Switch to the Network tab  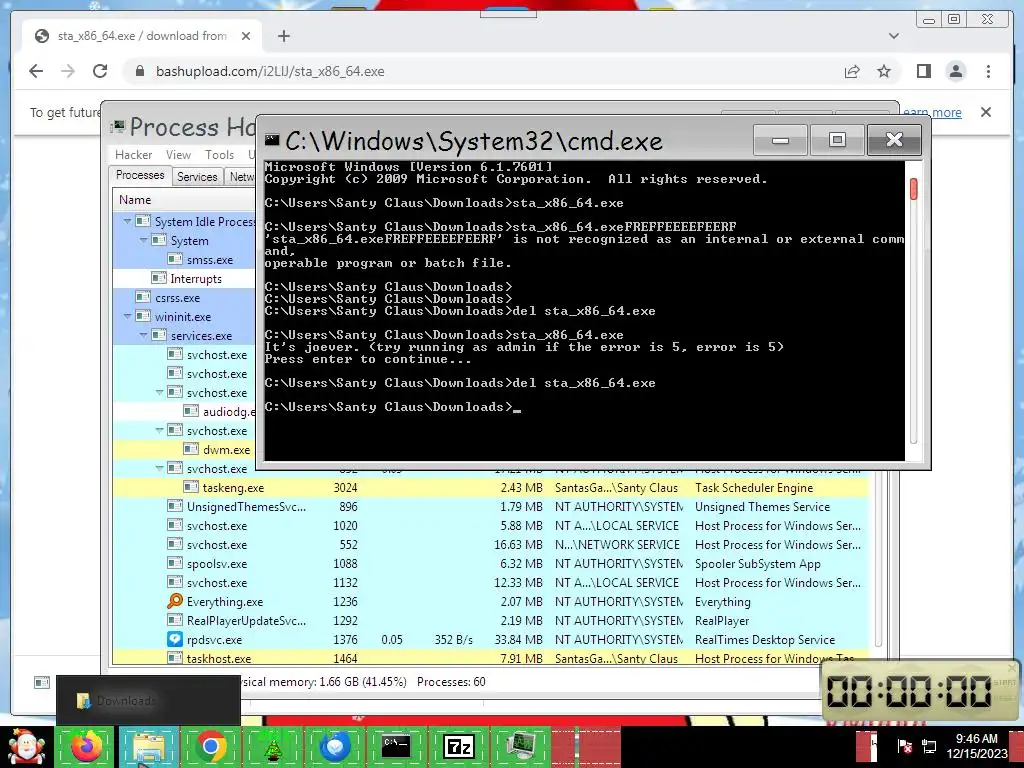[240, 176]
